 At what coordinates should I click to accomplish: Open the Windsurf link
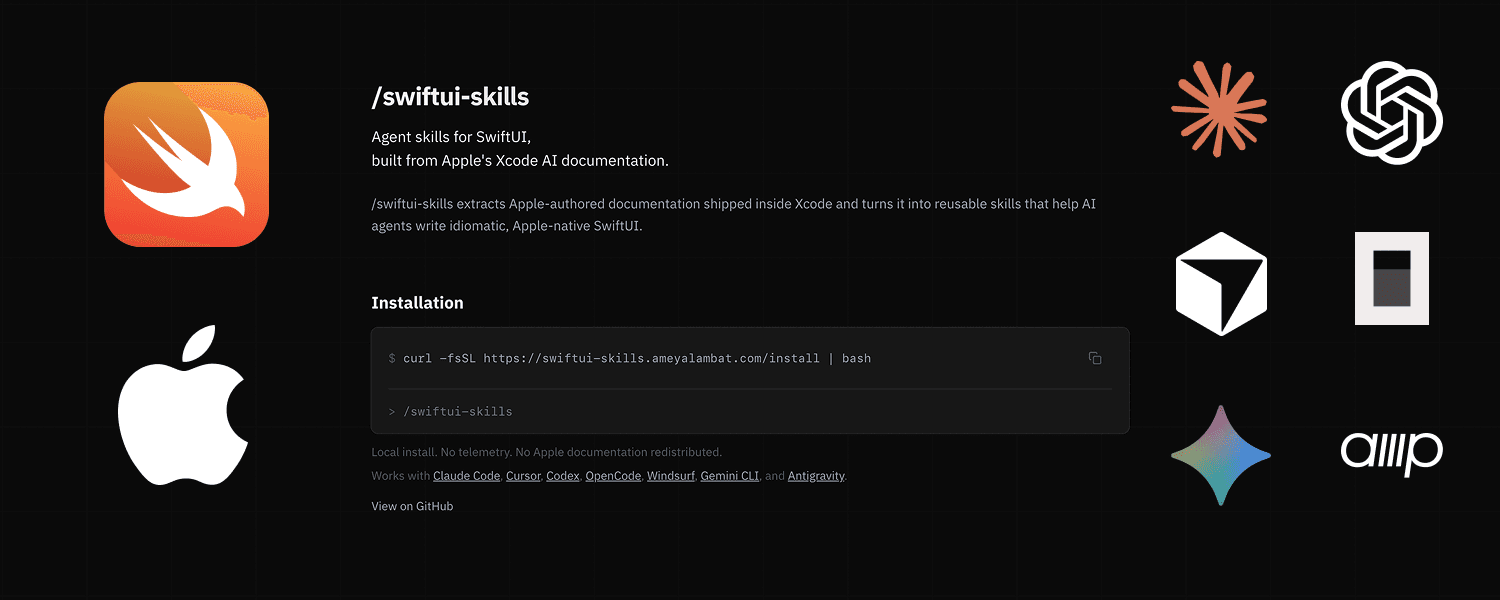670,475
